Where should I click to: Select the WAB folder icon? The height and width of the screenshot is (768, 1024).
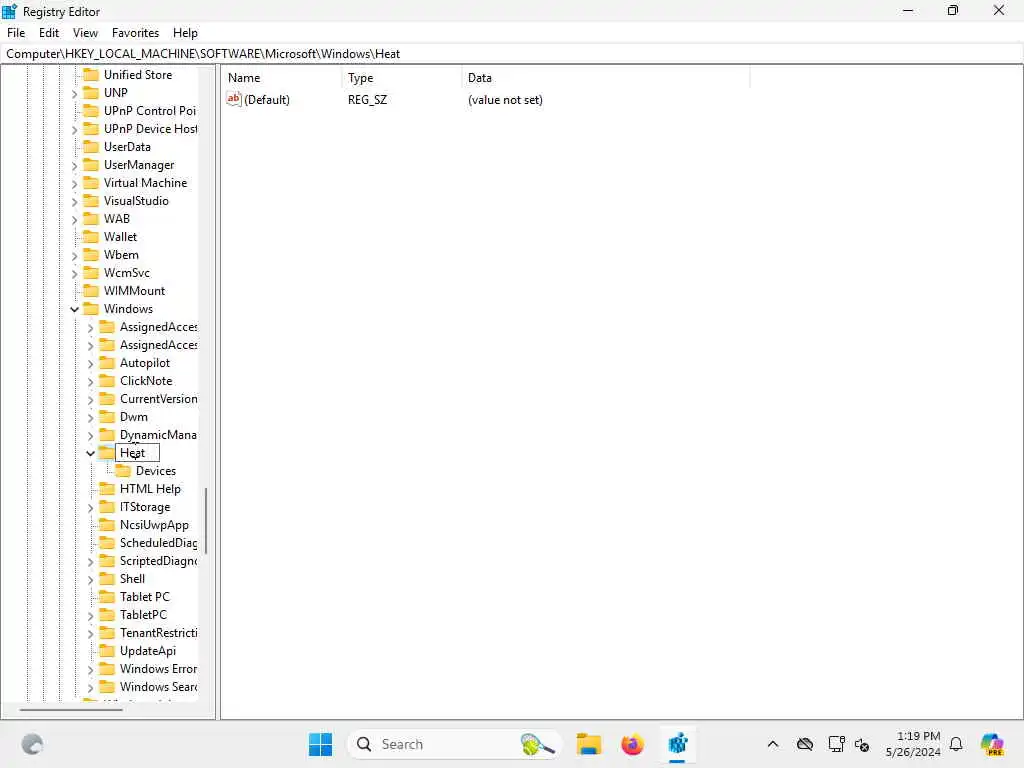[x=91, y=219]
